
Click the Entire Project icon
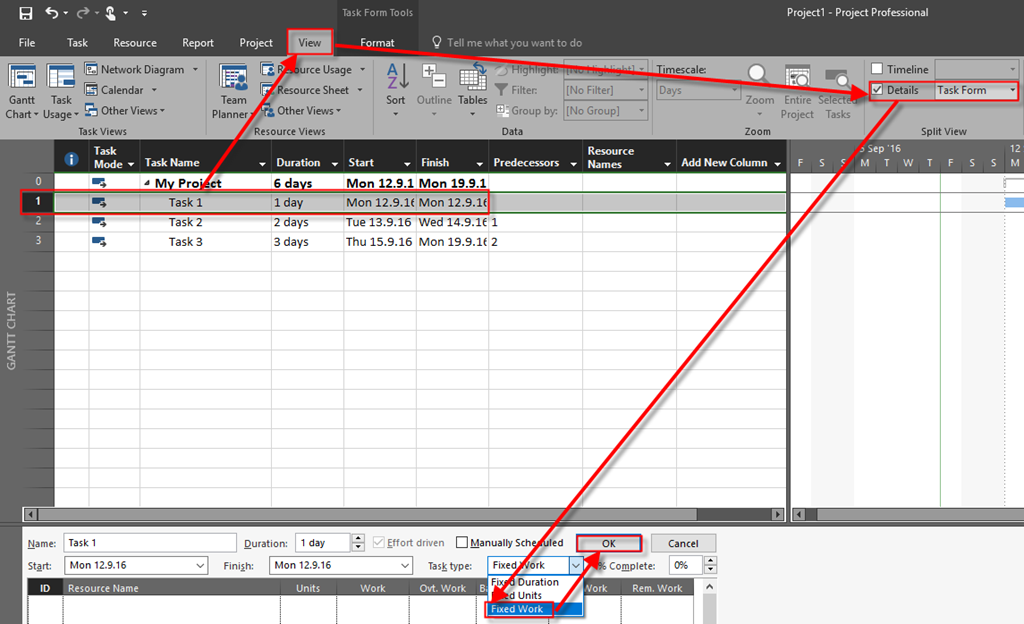(797, 78)
